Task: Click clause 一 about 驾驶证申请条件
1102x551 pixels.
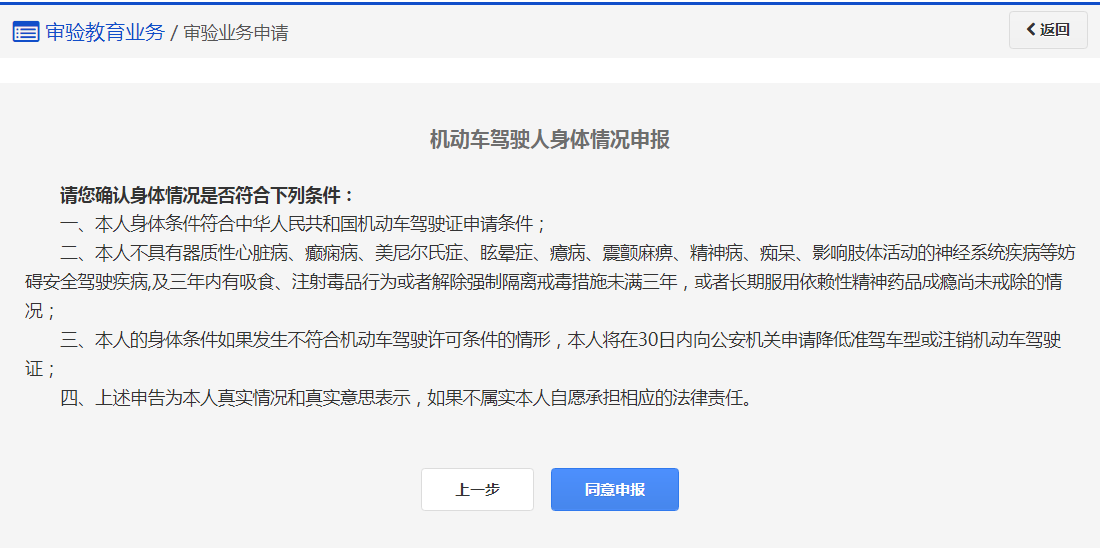Action: coord(303,223)
